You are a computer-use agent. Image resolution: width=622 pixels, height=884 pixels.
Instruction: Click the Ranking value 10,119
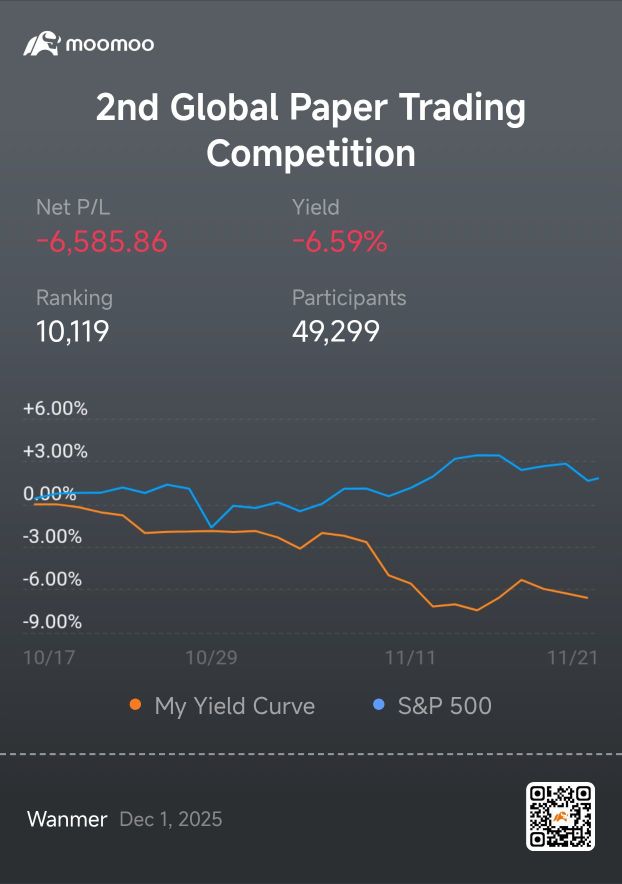[x=73, y=332]
